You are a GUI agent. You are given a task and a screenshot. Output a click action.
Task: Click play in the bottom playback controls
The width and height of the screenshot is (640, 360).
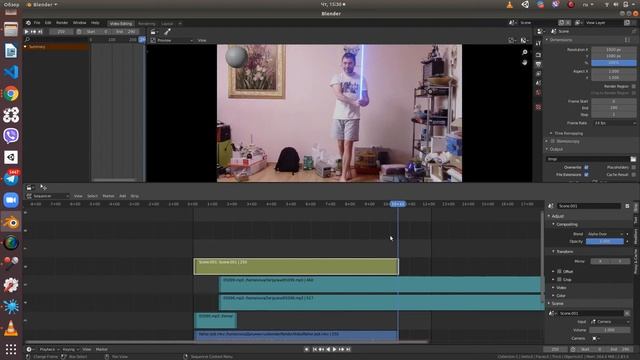335,349
